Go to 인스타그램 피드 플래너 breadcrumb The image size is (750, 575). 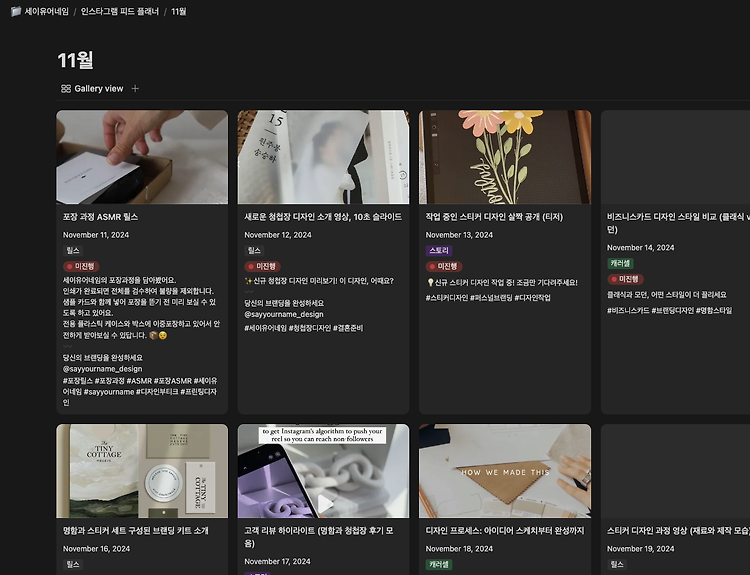point(120,11)
